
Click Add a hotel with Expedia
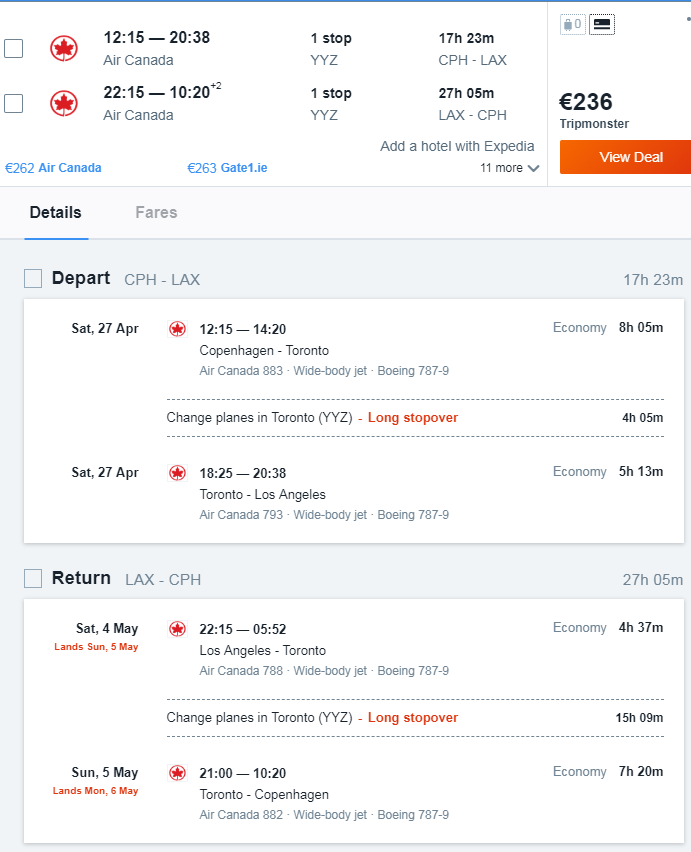[457, 146]
